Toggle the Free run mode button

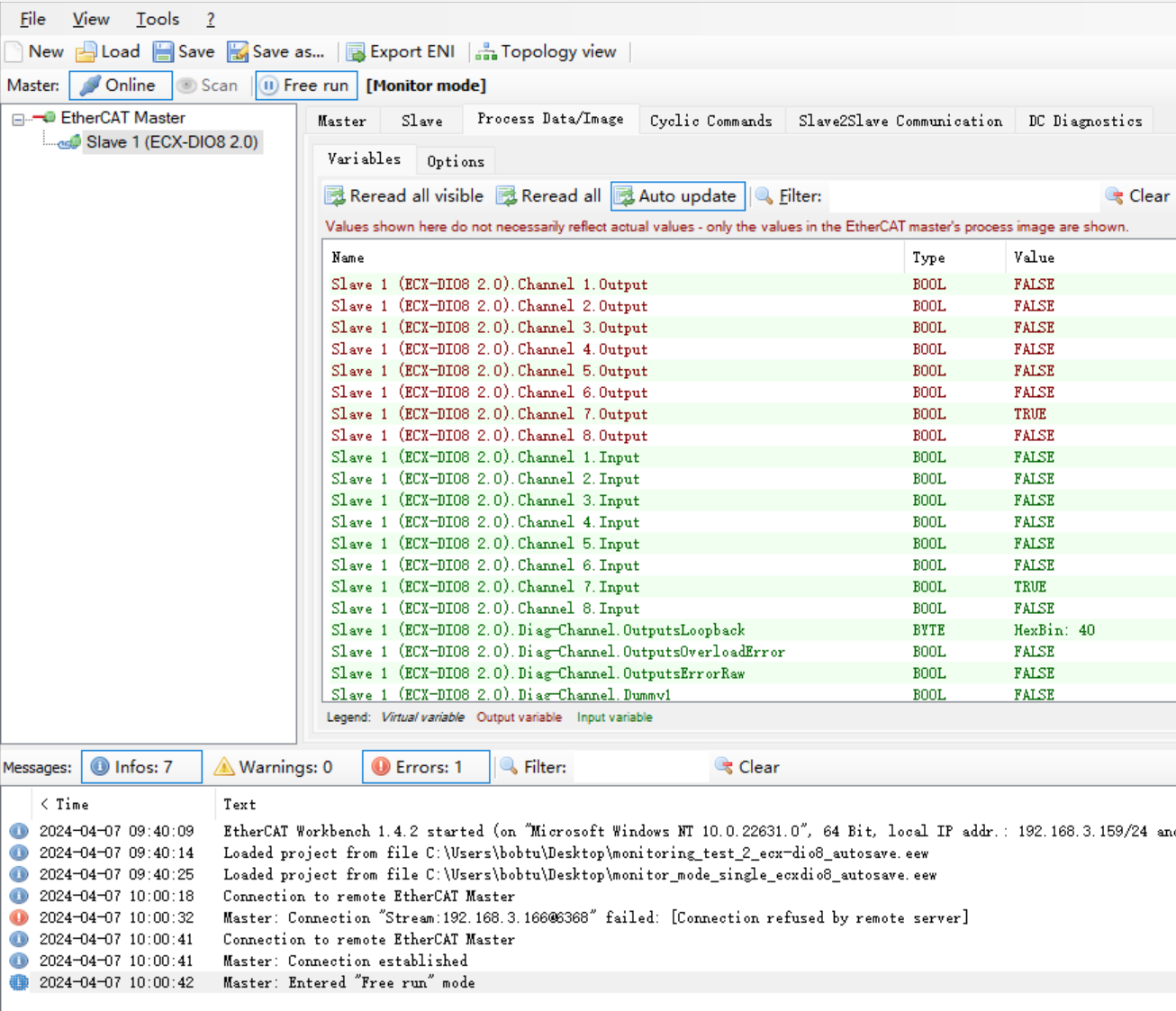[305, 86]
